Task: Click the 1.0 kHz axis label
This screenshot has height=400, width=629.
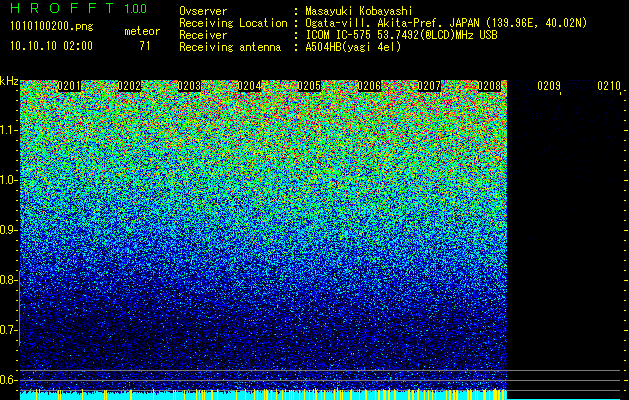Action: (8, 180)
